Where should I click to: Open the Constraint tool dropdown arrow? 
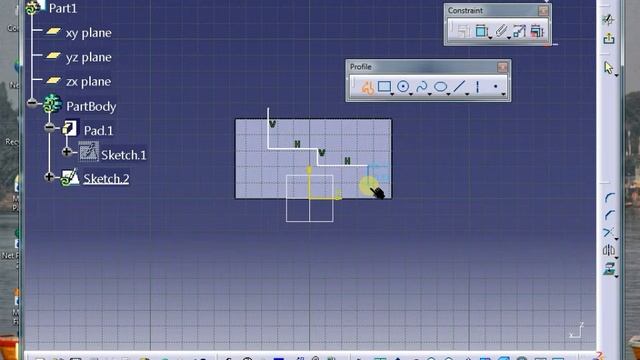(x=490, y=38)
